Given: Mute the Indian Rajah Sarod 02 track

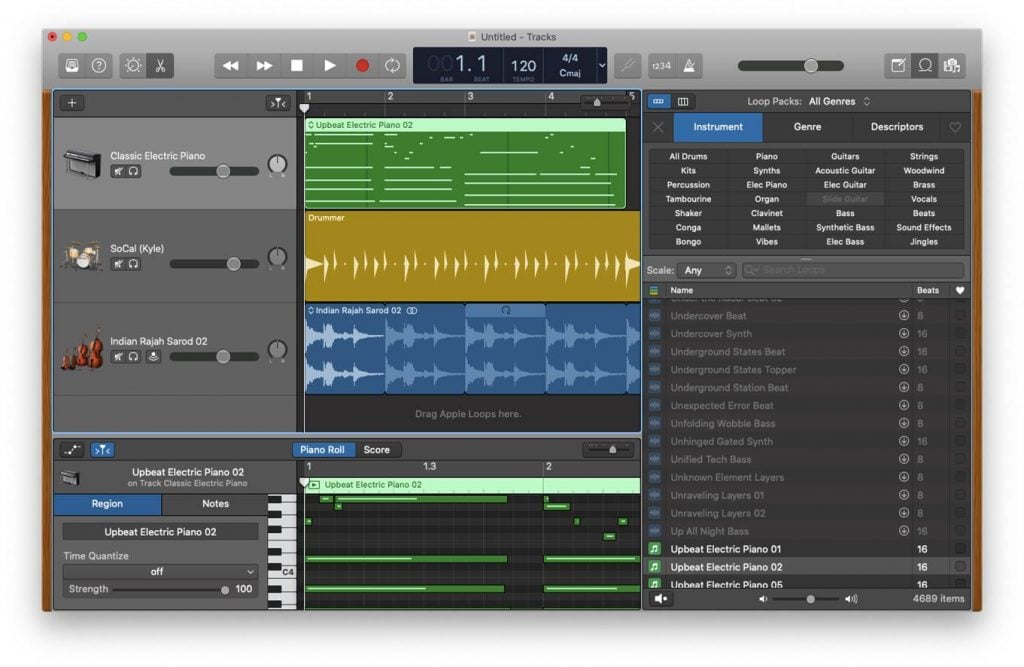Looking at the screenshot, I should point(118,357).
